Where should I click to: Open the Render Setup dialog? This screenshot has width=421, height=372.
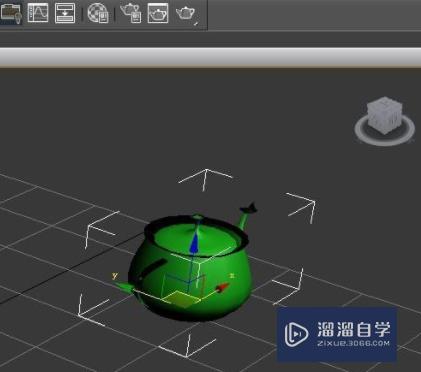pyautogui.click(x=131, y=13)
